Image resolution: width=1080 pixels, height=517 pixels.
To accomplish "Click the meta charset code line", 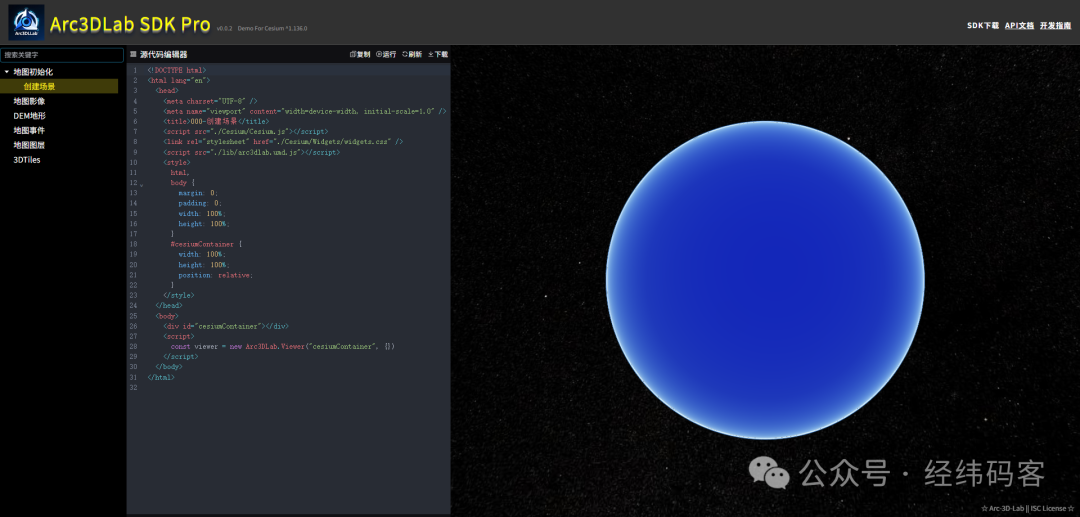I will click(210, 101).
